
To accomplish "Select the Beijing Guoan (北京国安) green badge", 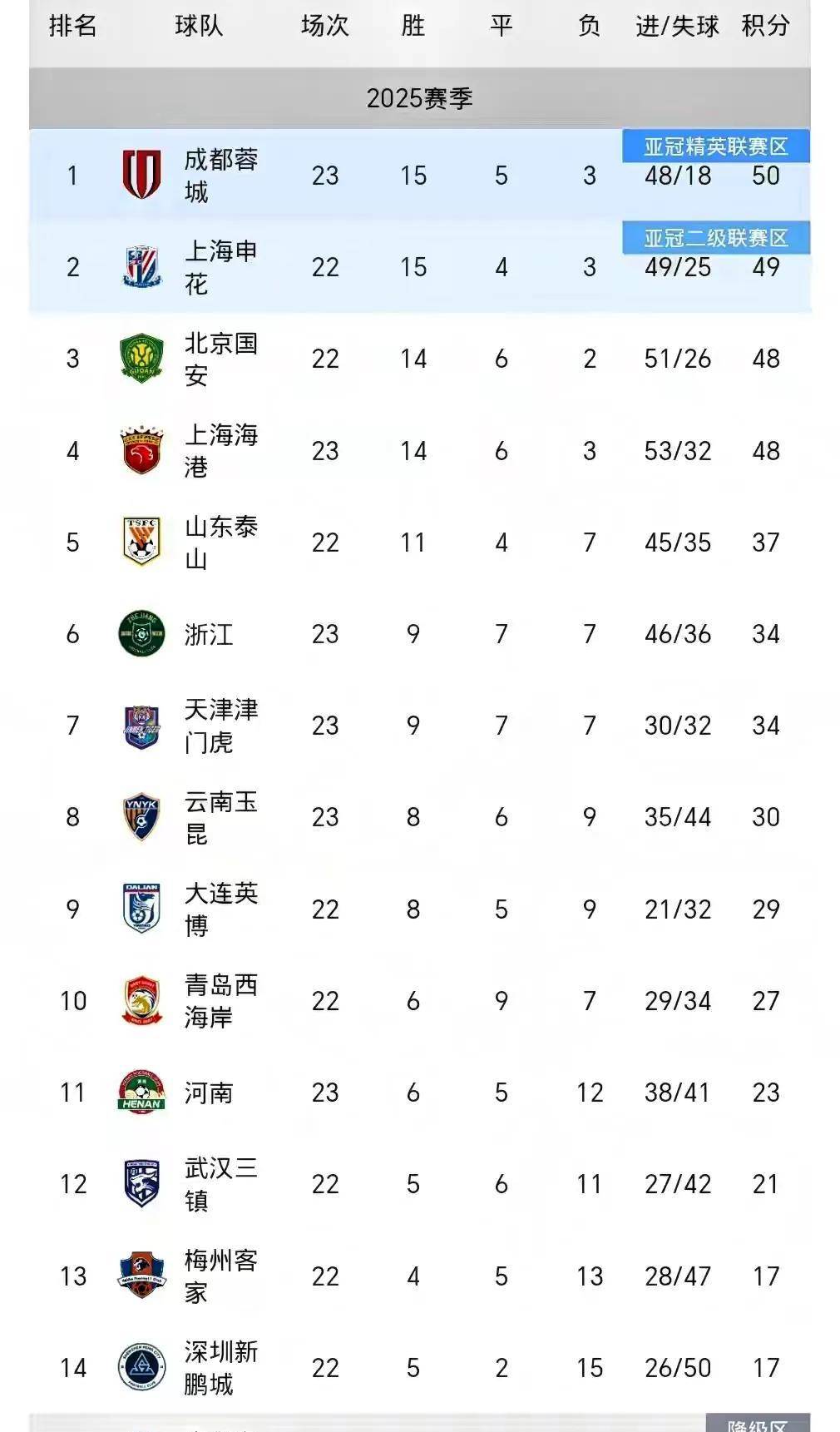I will coord(141,359).
